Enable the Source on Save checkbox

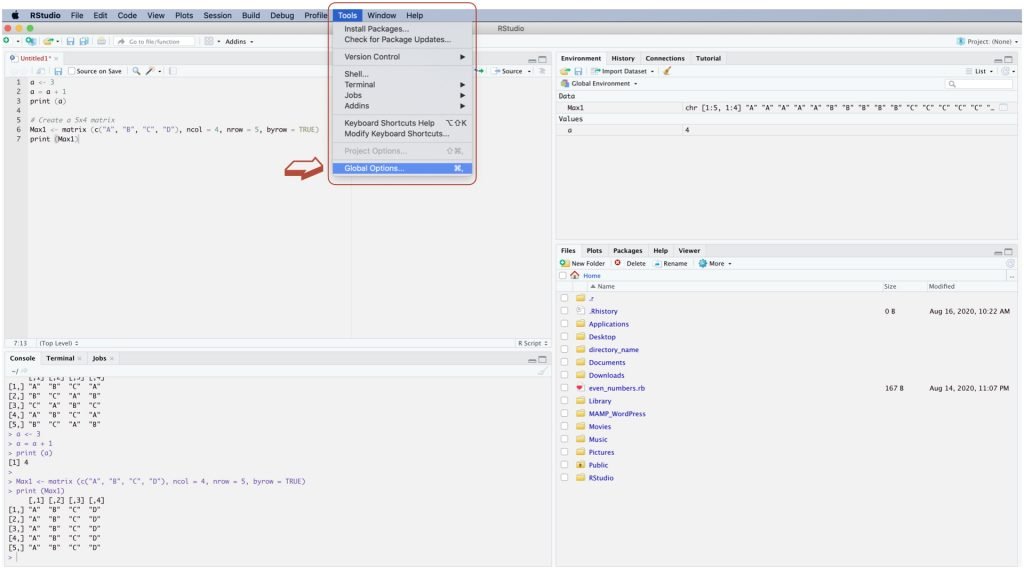pyautogui.click(x=71, y=71)
